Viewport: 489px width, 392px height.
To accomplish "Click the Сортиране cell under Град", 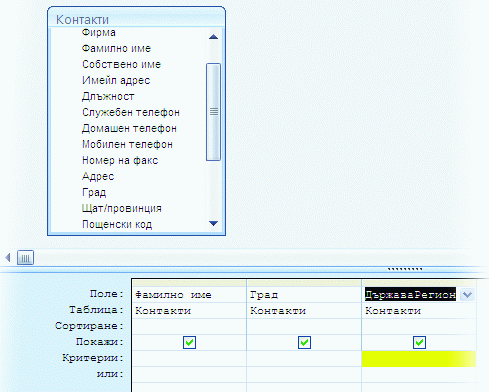I will (304, 327).
